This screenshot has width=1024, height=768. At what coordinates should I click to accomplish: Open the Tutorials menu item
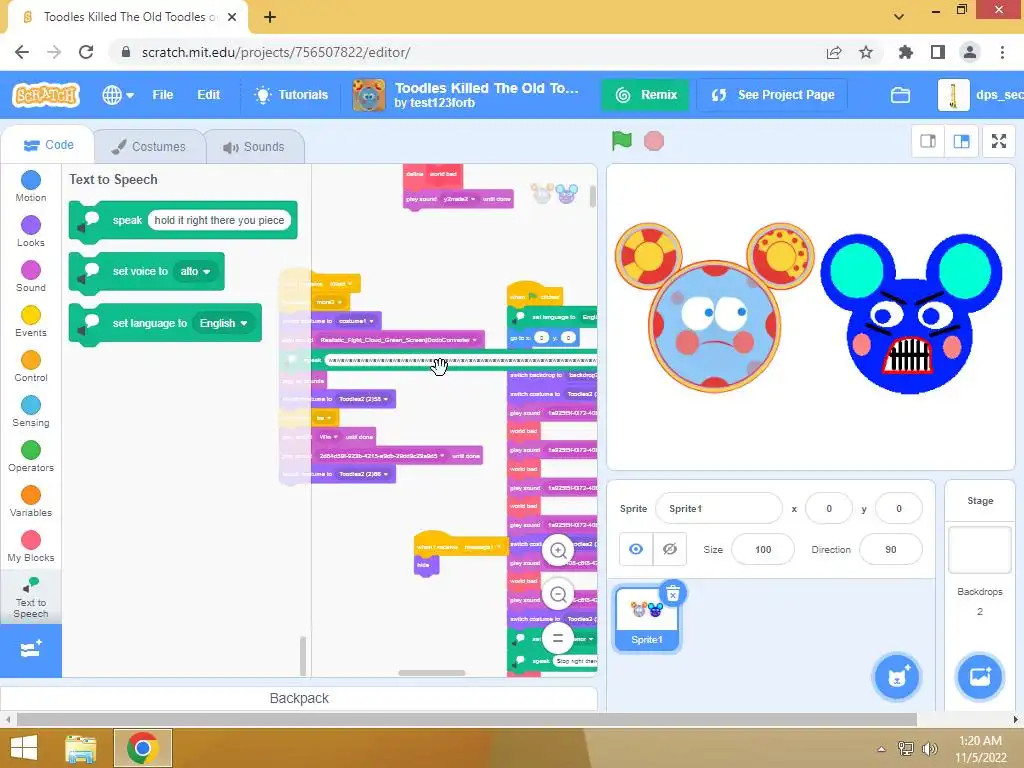tap(291, 95)
